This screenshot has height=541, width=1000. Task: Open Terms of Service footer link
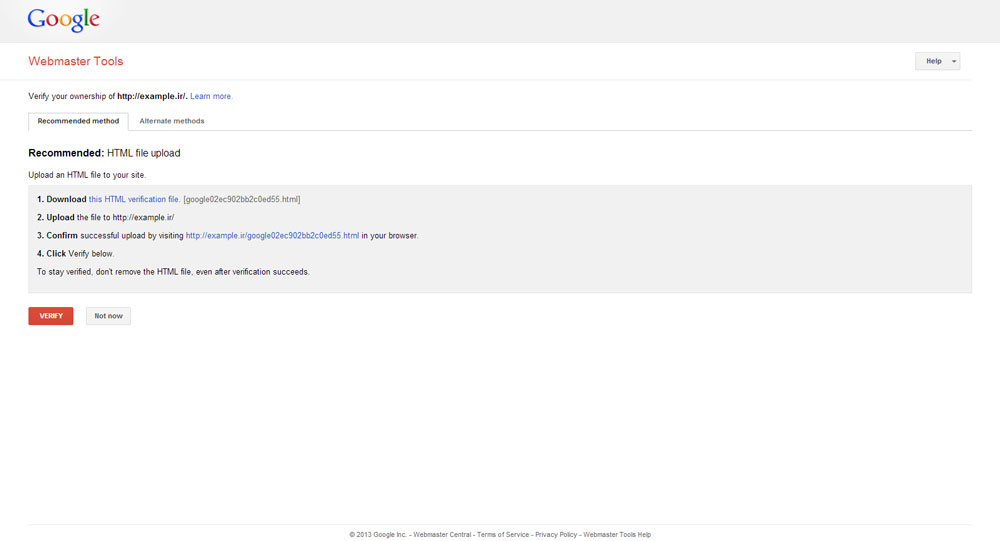pyautogui.click(x=503, y=535)
